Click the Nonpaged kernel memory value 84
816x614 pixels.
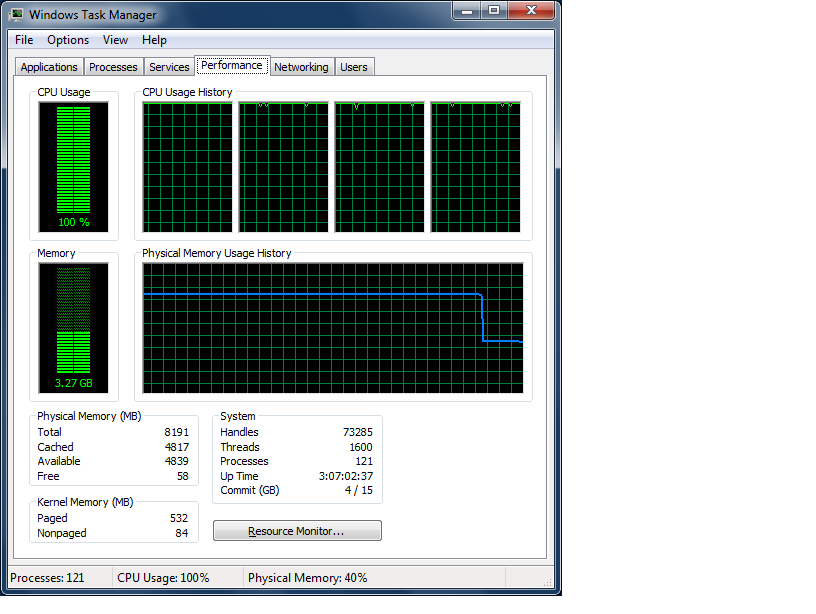pos(182,533)
